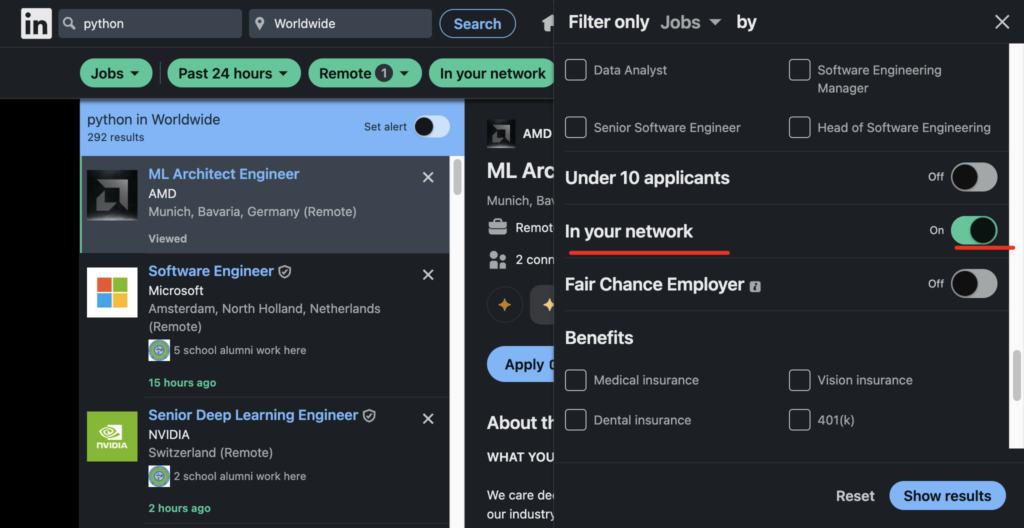Viewport: 1024px width, 528px height.
Task: Tick the Data Analyst checkbox
Action: pyautogui.click(x=576, y=70)
